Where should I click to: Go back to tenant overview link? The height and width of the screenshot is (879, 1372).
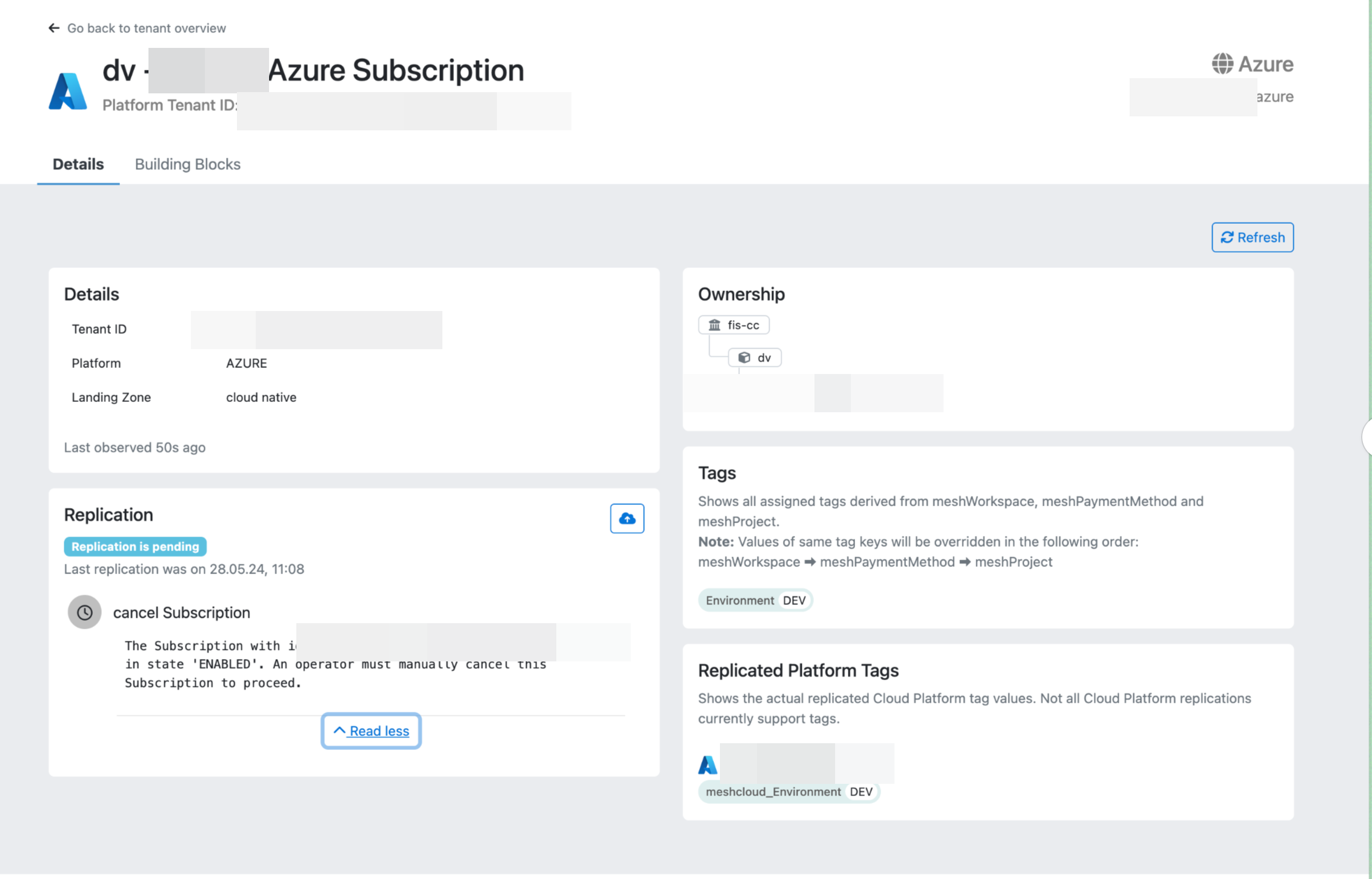pyautogui.click(x=146, y=28)
